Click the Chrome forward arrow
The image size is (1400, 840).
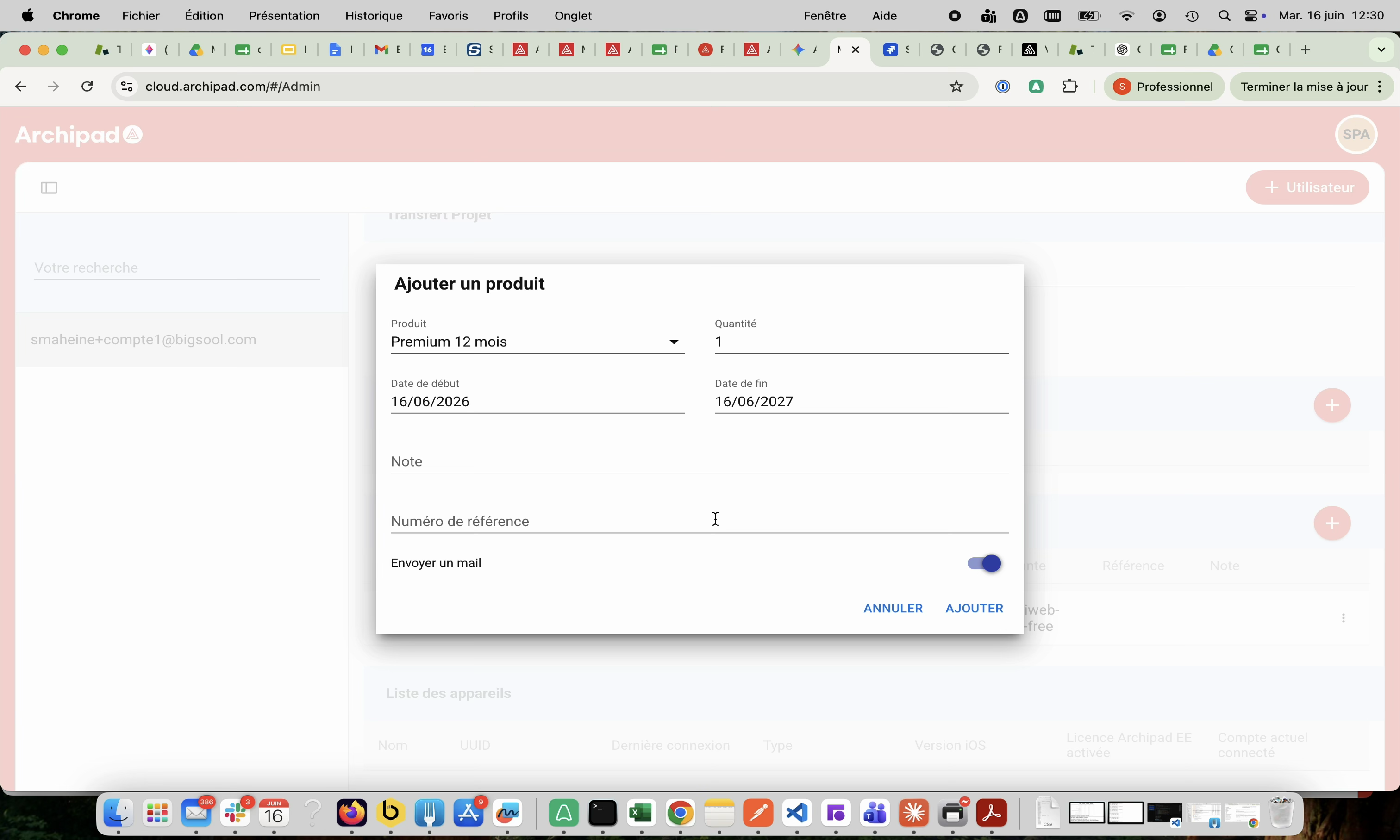54,87
